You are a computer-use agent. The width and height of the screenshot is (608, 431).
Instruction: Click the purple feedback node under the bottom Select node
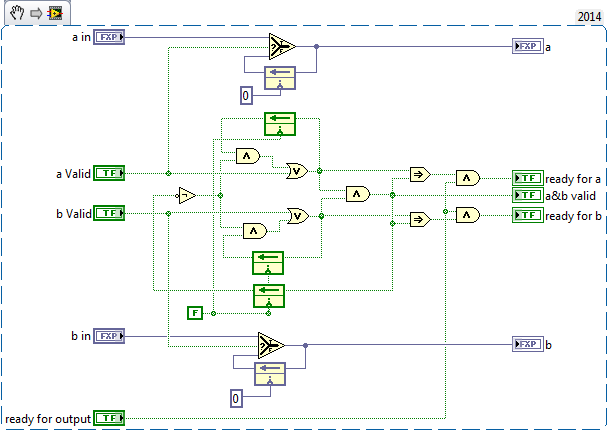tap(270, 374)
